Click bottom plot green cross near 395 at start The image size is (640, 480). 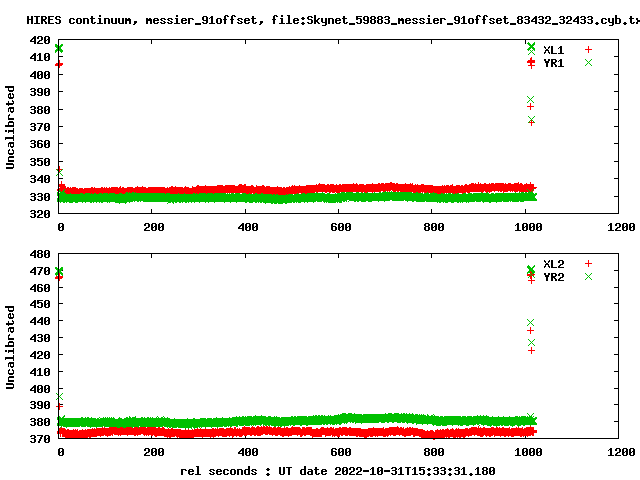(59, 397)
